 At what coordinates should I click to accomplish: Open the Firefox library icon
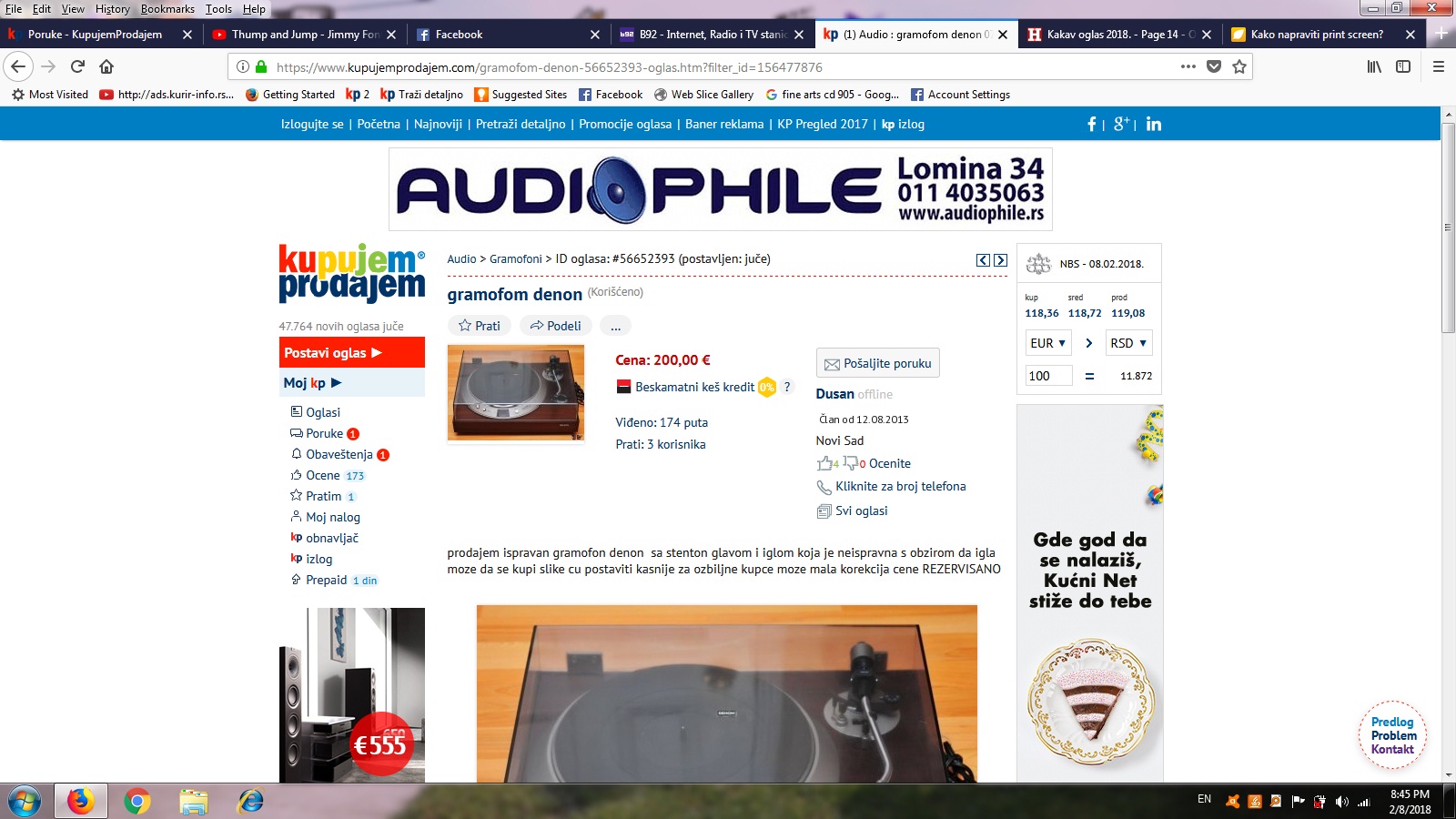pos(1374,66)
